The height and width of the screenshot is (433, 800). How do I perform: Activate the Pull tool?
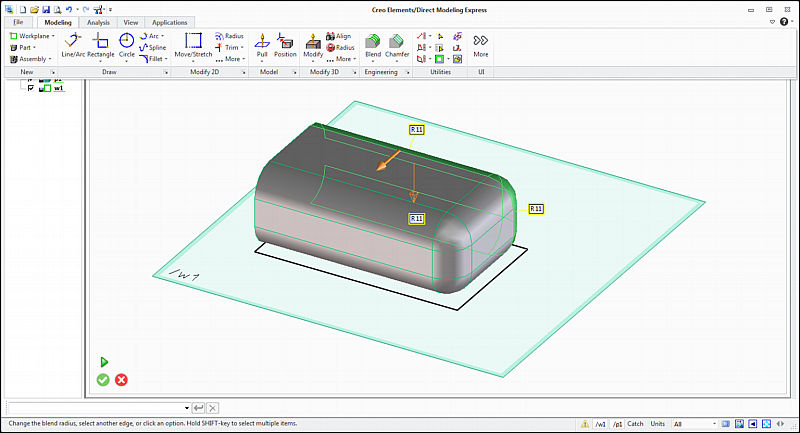262,45
